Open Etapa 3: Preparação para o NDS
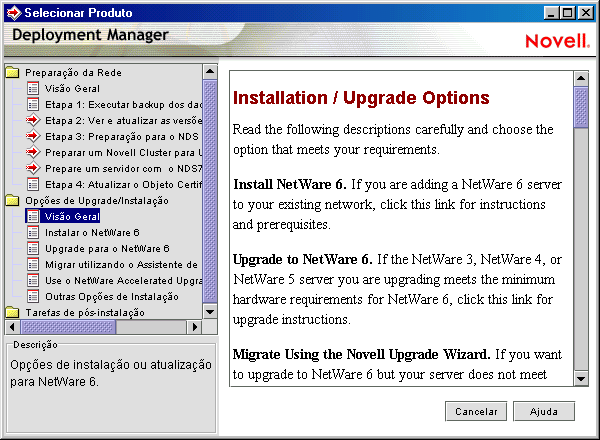 tap(122, 137)
